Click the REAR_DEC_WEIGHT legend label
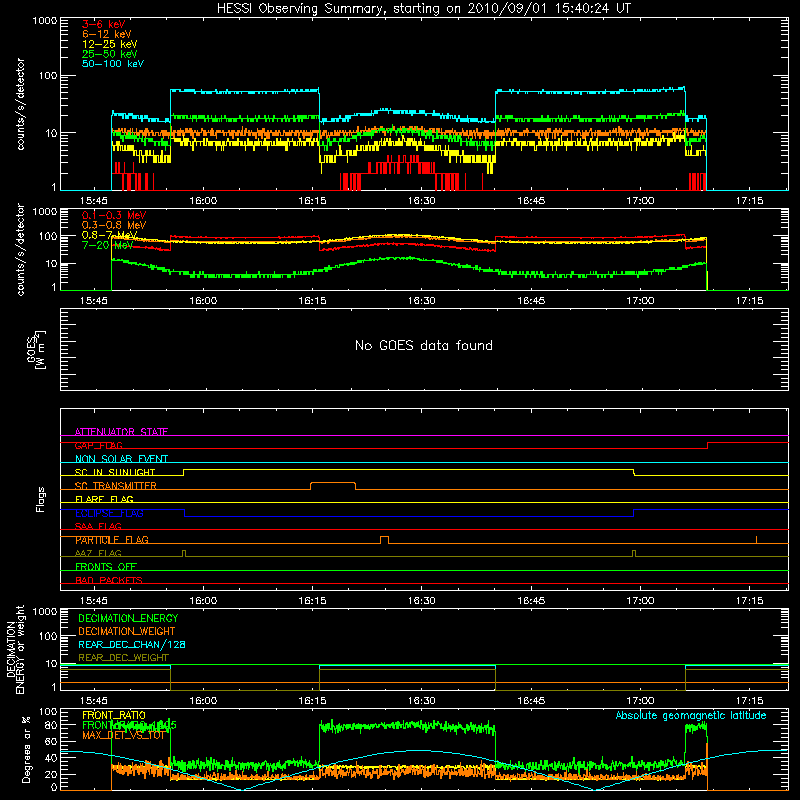800x800 pixels. tap(123, 658)
